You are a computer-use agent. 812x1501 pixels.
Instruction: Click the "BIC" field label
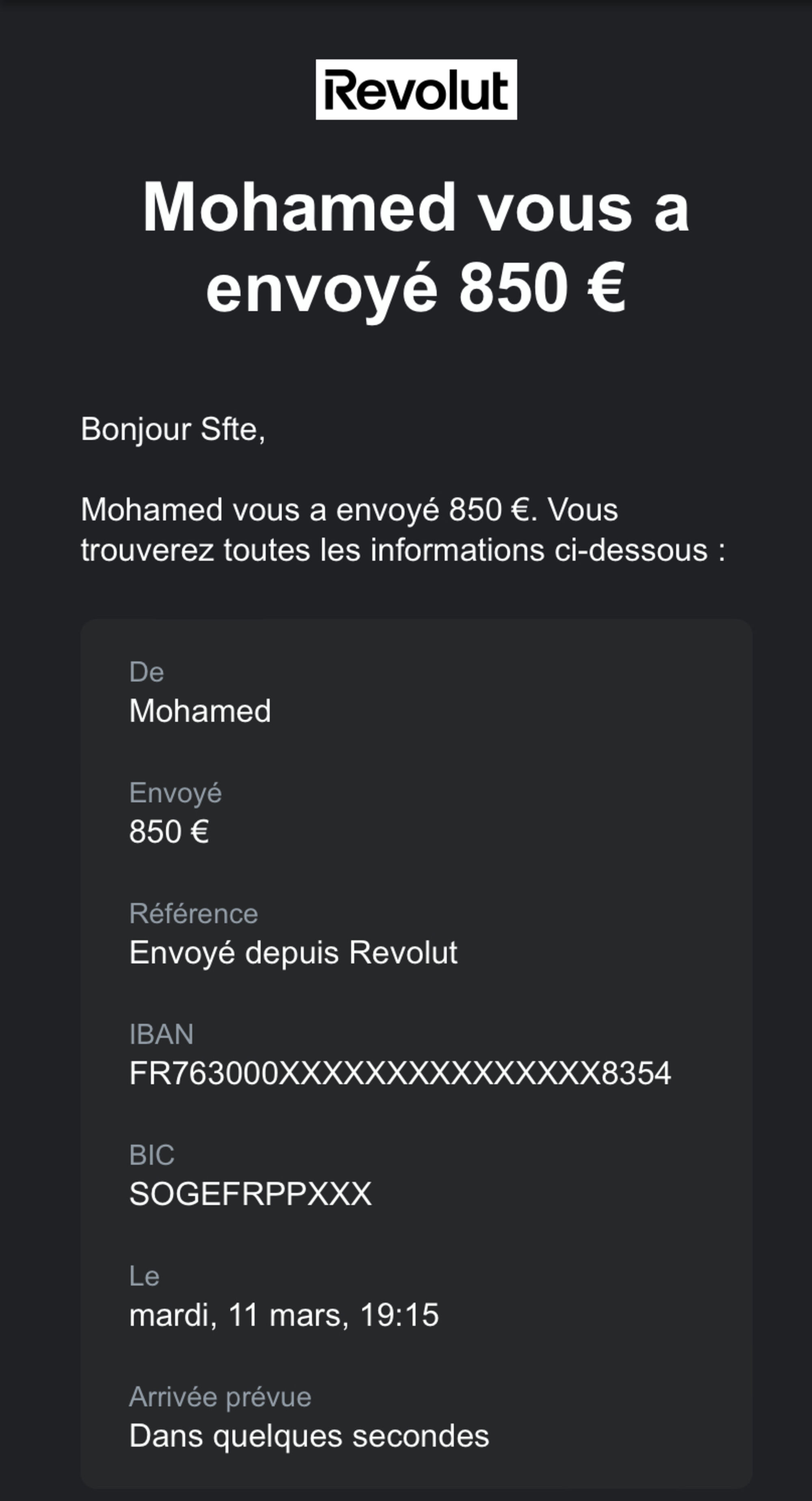[151, 1155]
